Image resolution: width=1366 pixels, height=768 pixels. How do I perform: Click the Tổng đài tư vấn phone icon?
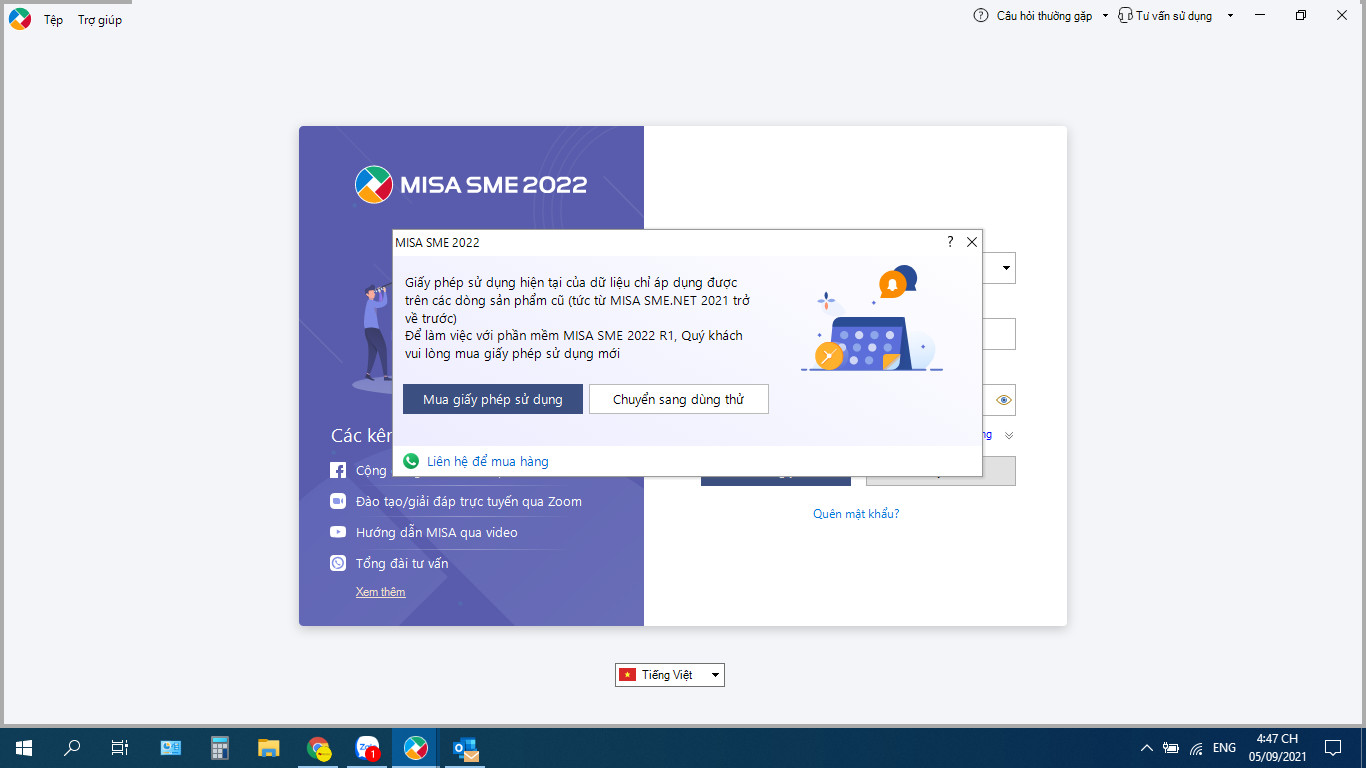point(338,563)
